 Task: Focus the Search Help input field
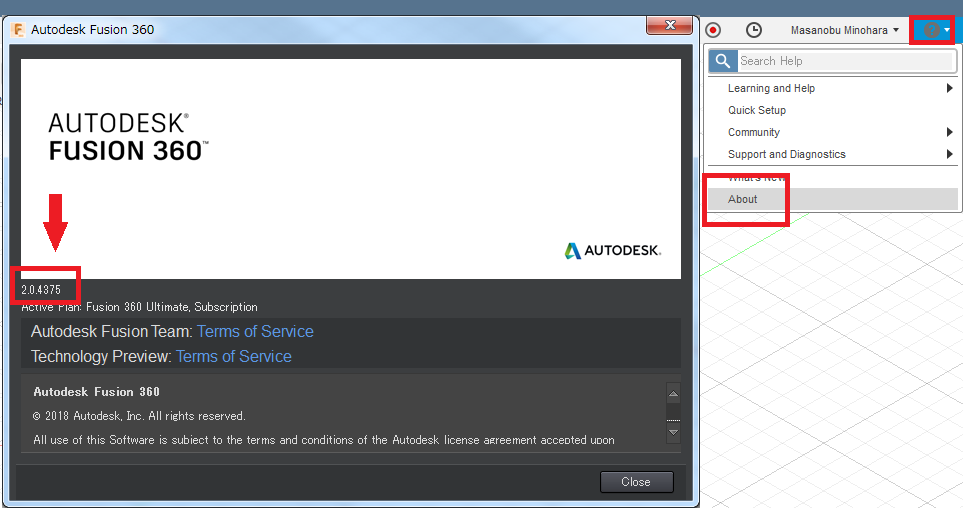[845, 61]
